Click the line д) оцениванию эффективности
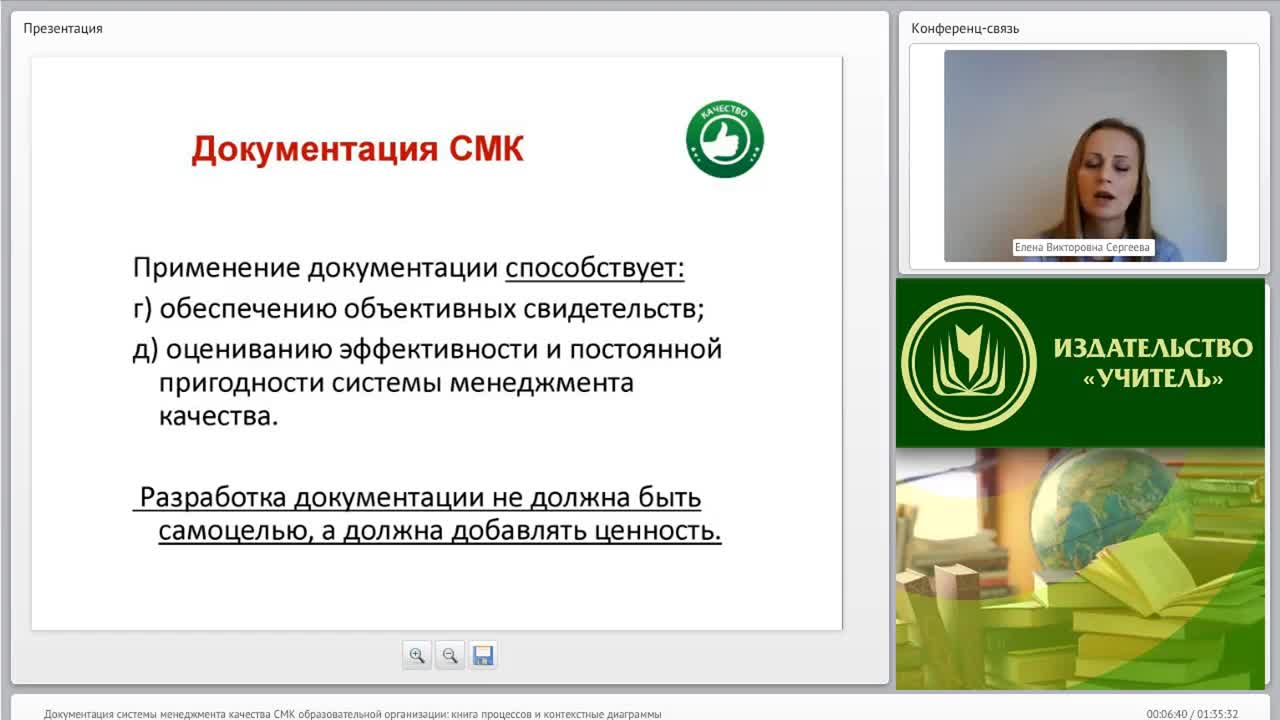This screenshot has height=720, width=1280. (x=428, y=382)
